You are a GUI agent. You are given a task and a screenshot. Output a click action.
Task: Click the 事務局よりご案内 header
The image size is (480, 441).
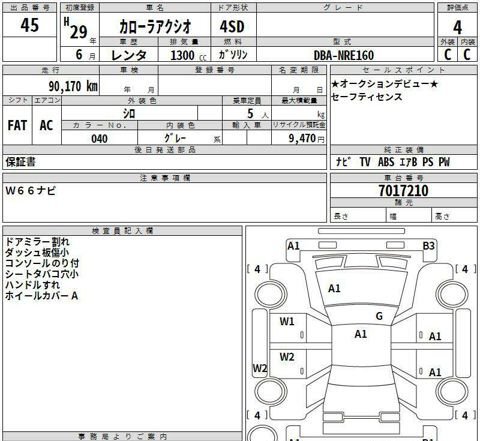coord(122,436)
